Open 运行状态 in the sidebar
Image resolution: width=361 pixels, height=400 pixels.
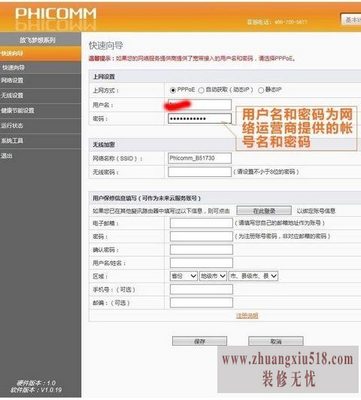[x=40, y=126]
